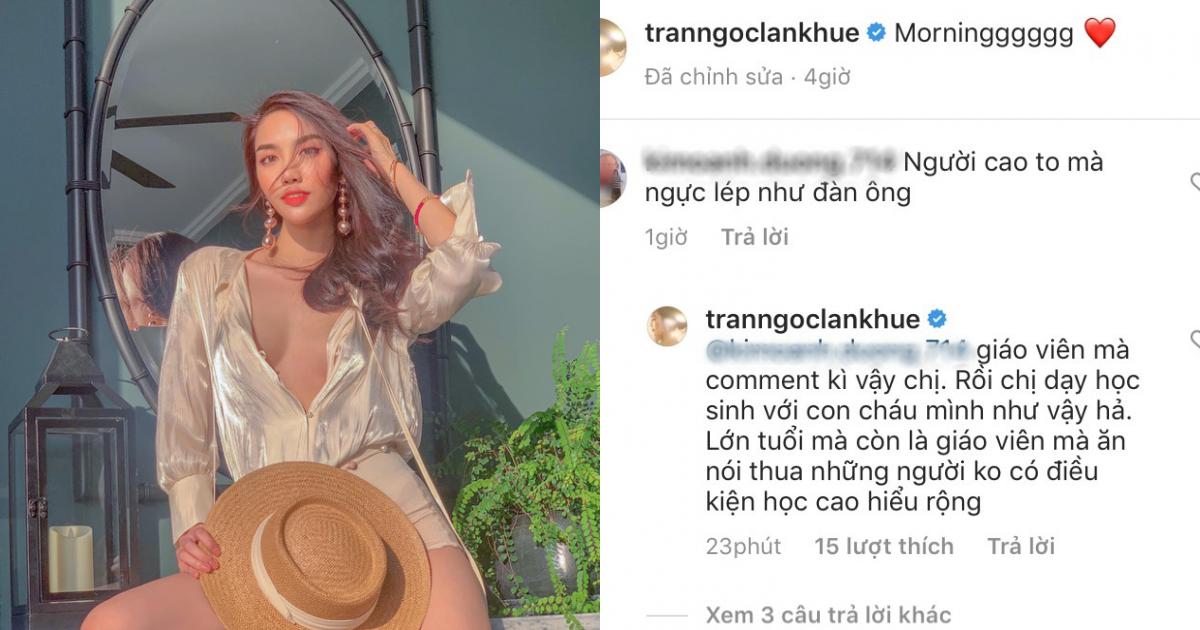Click the blurred commenter's username
Screen dimensions: 1200x630
pyautogui.click(x=770, y=162)
